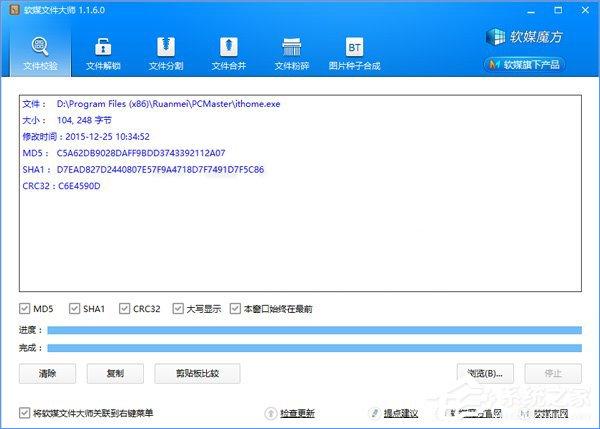Click the MD5 hash value C5A62DB9028D...
Viewport: 600px width, 429px height.
click(141, 153)
